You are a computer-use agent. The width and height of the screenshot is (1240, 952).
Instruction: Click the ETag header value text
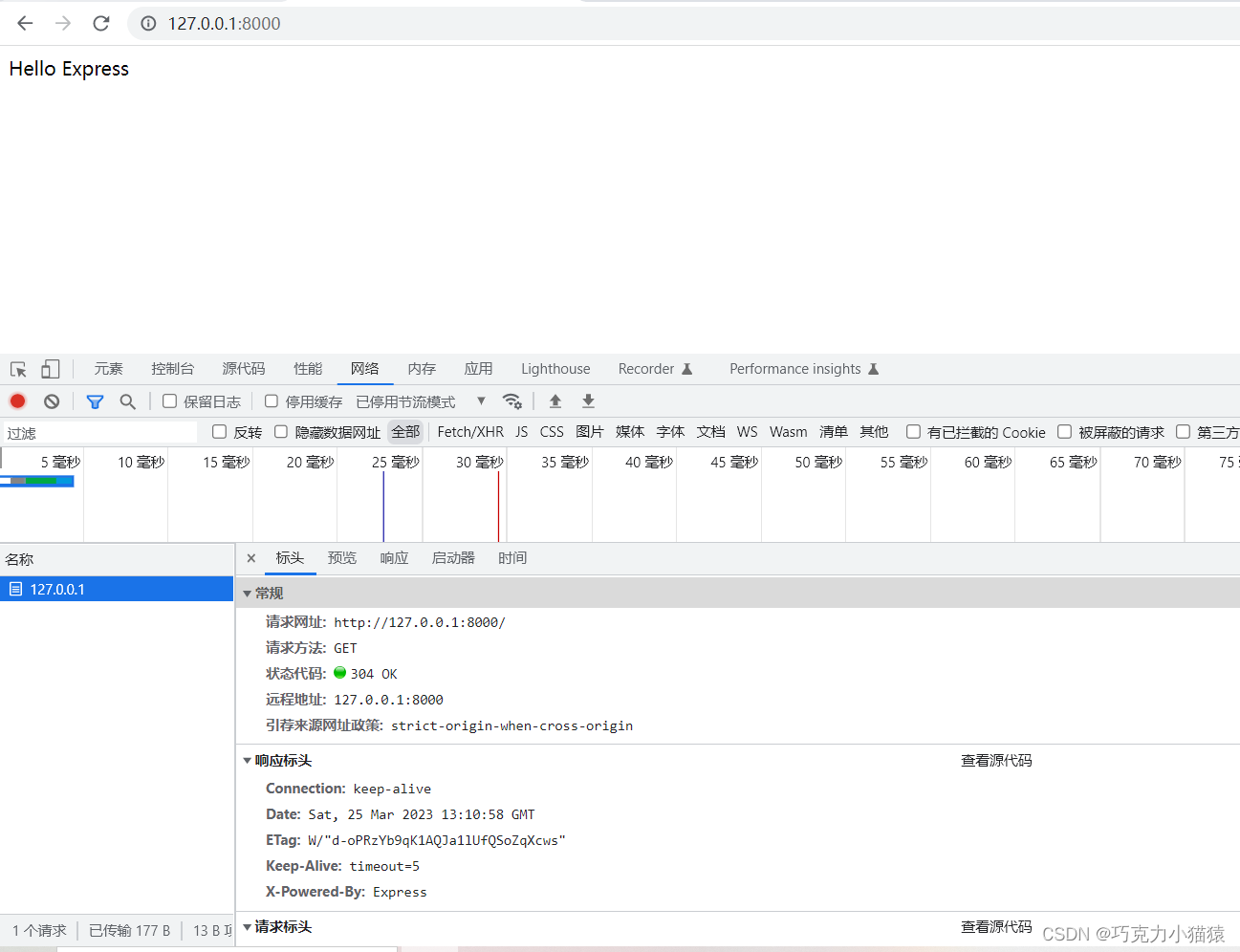[437, 840]
